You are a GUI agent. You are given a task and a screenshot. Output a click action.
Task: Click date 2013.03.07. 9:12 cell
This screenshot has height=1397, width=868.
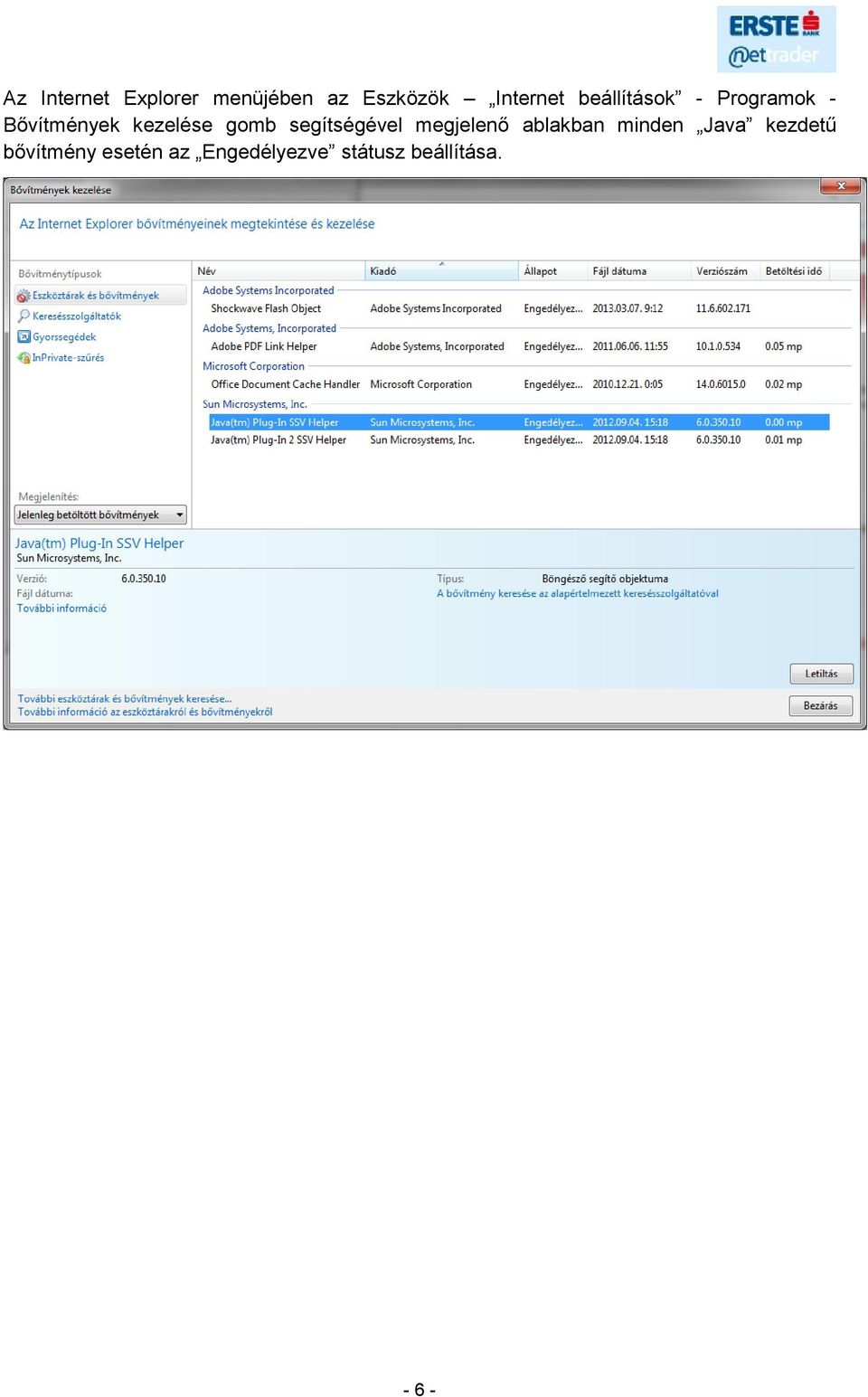click(x=627, y=308)
